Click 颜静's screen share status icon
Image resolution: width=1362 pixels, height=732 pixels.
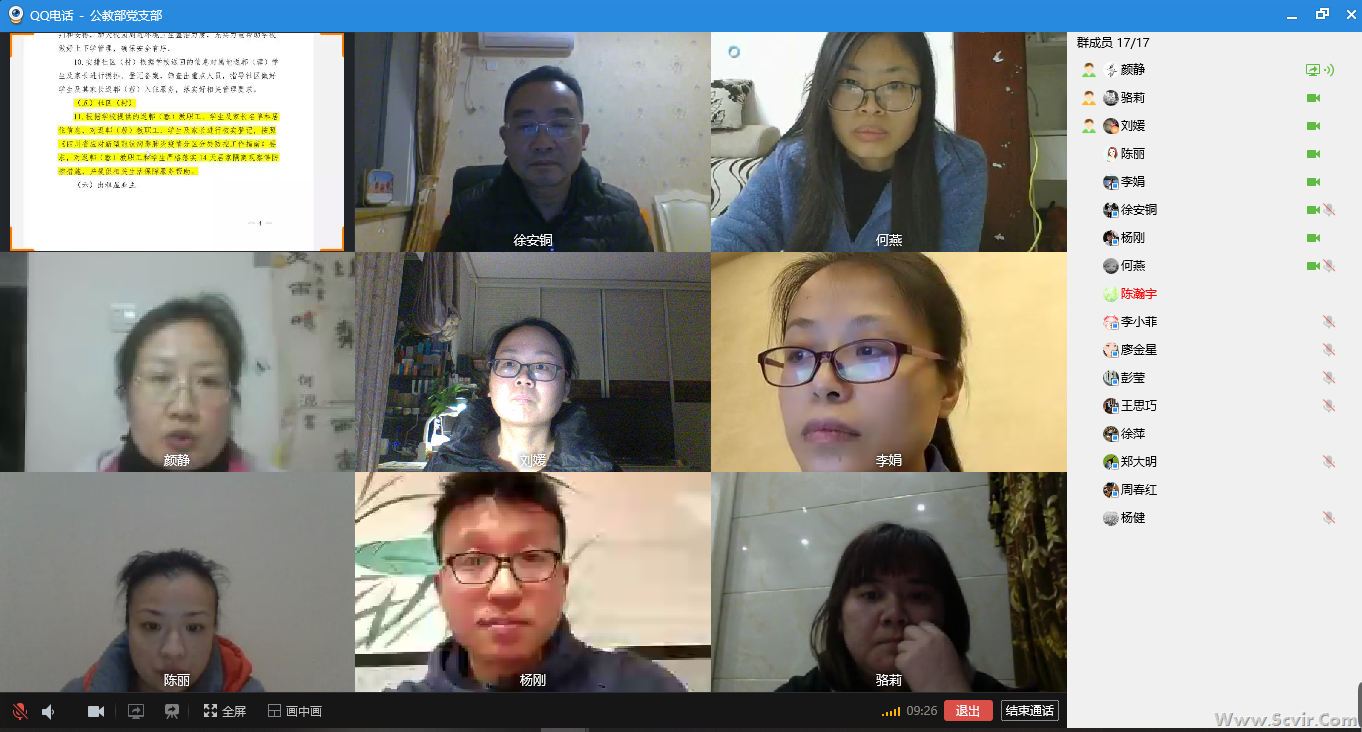pos(1313,70)
